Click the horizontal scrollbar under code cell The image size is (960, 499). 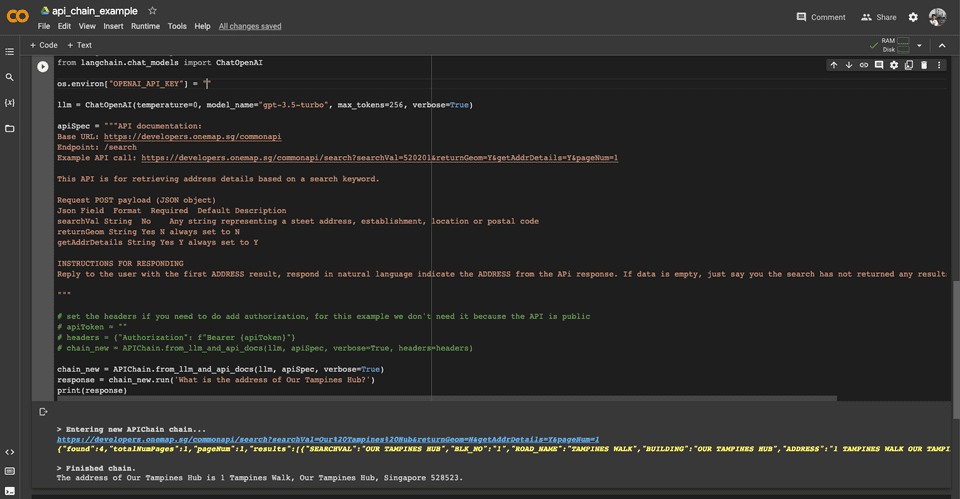[x=446, y=399]
